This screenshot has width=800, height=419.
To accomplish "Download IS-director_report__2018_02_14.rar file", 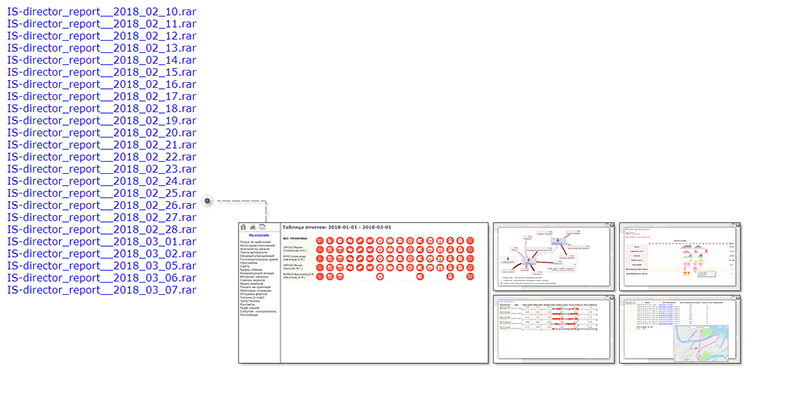I will pos(101,60).
